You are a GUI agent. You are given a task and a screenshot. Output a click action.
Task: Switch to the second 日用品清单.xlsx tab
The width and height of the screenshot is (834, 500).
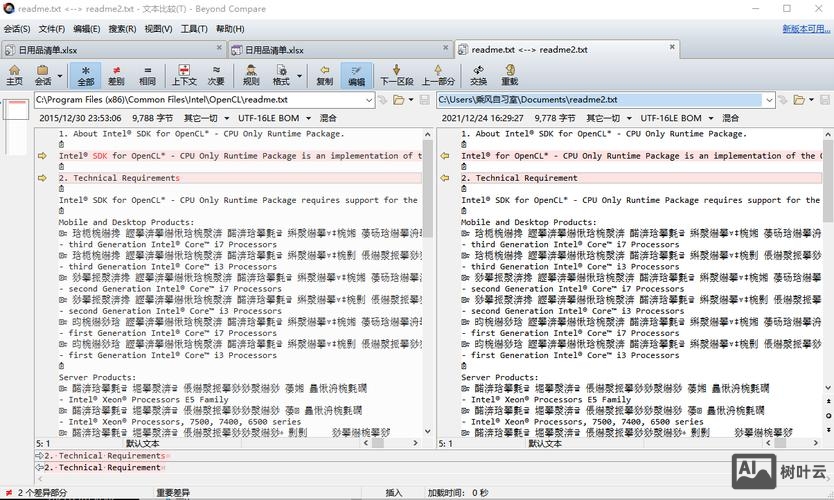coord(340,50)
